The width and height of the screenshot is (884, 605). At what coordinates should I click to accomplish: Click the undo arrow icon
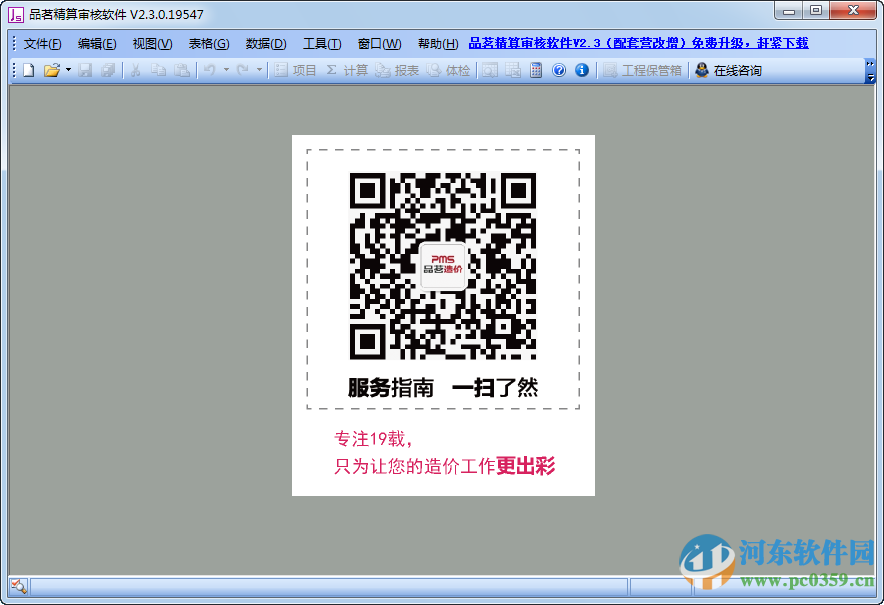point(210,70)
